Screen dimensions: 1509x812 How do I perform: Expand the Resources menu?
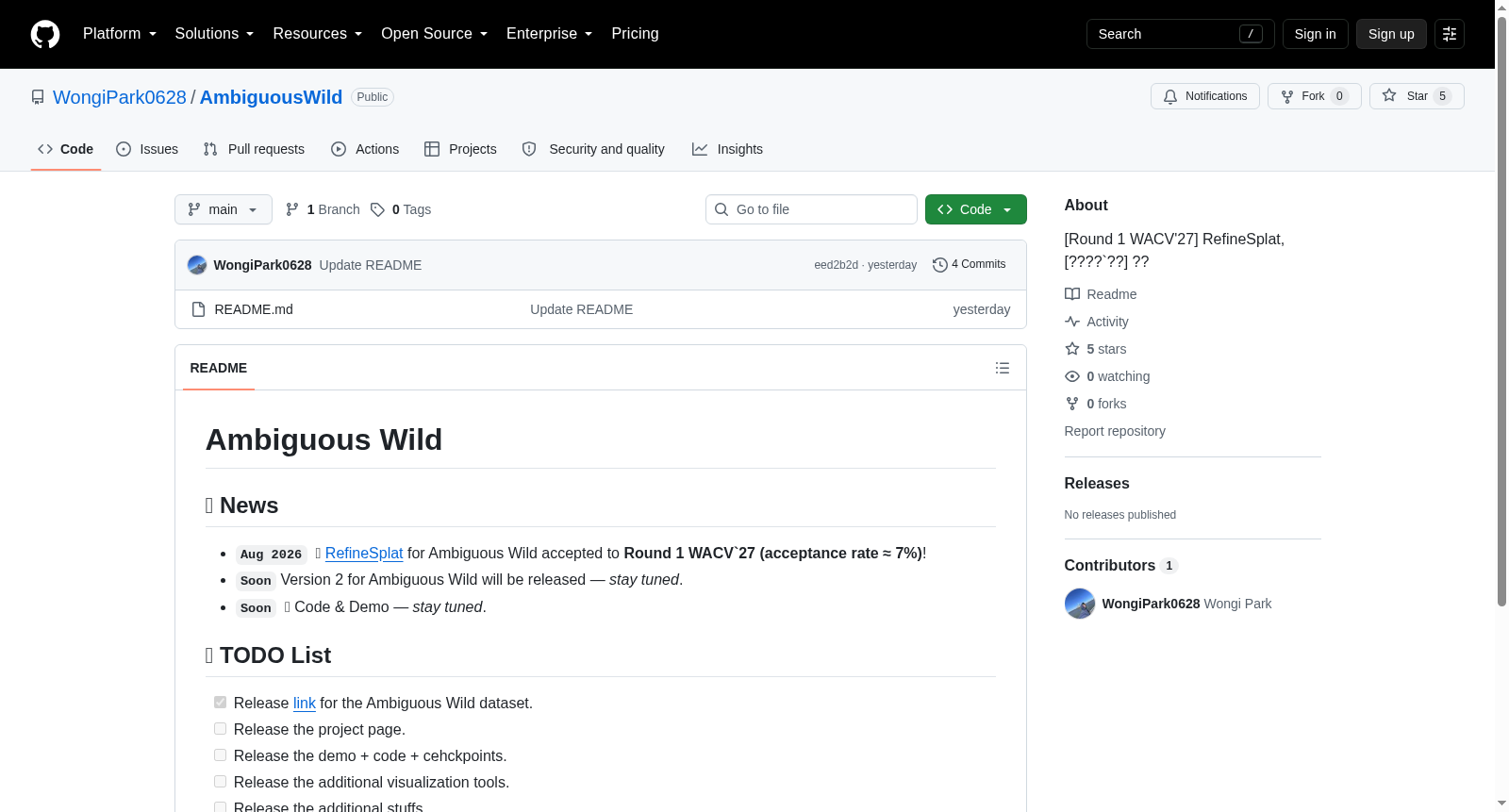(317, 34)
